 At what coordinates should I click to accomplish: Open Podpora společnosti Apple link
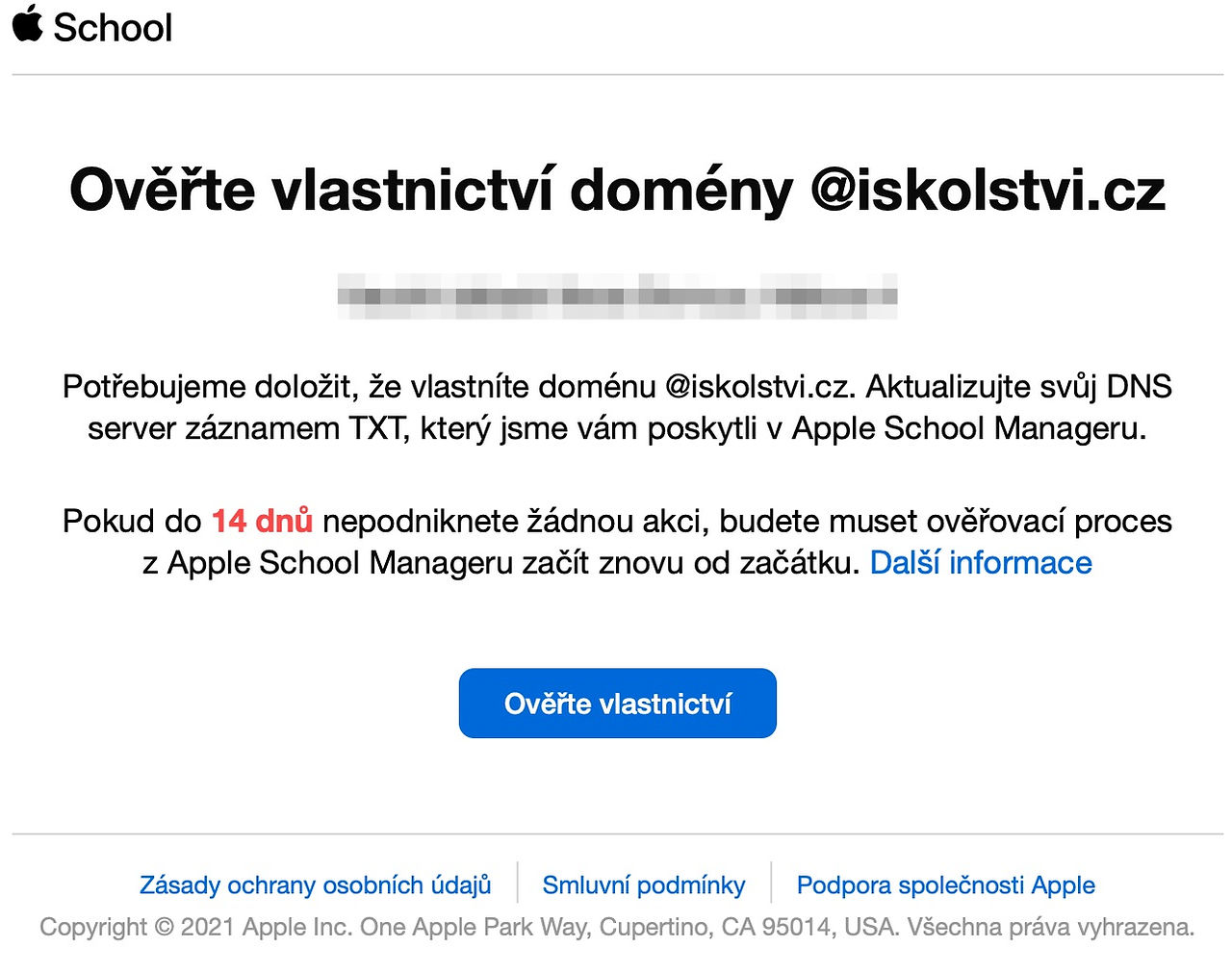[x=946, y=884]
